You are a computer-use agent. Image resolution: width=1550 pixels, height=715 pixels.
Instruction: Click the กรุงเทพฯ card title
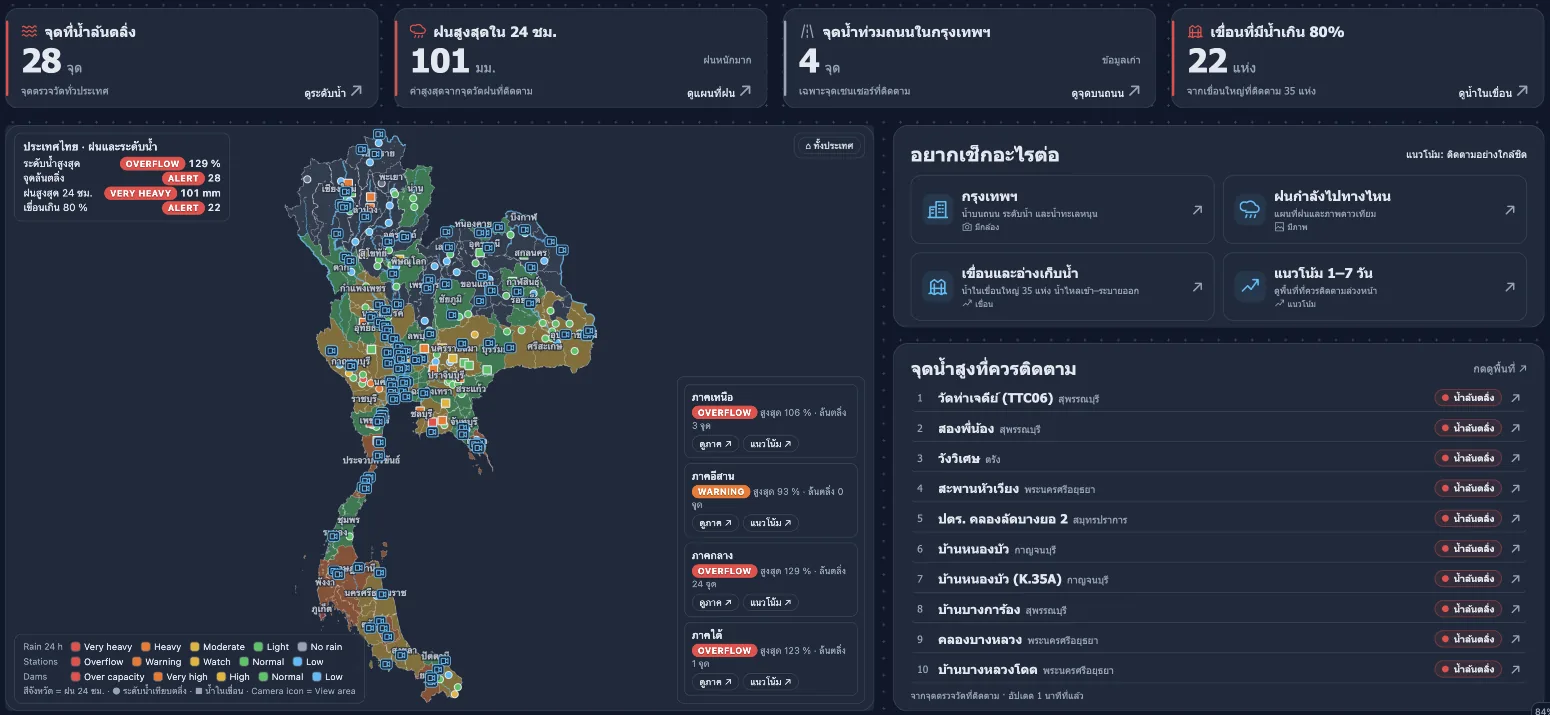[989, 196]
